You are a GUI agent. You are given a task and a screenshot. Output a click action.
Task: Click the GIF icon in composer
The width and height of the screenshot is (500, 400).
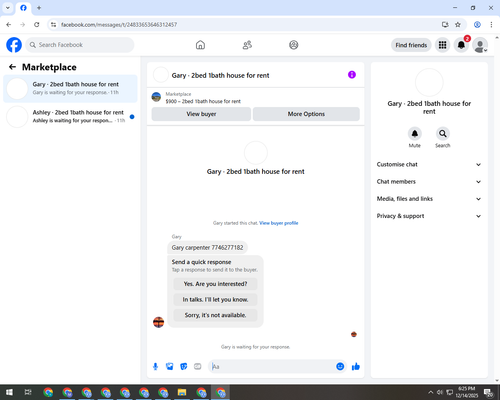(198, 367)
